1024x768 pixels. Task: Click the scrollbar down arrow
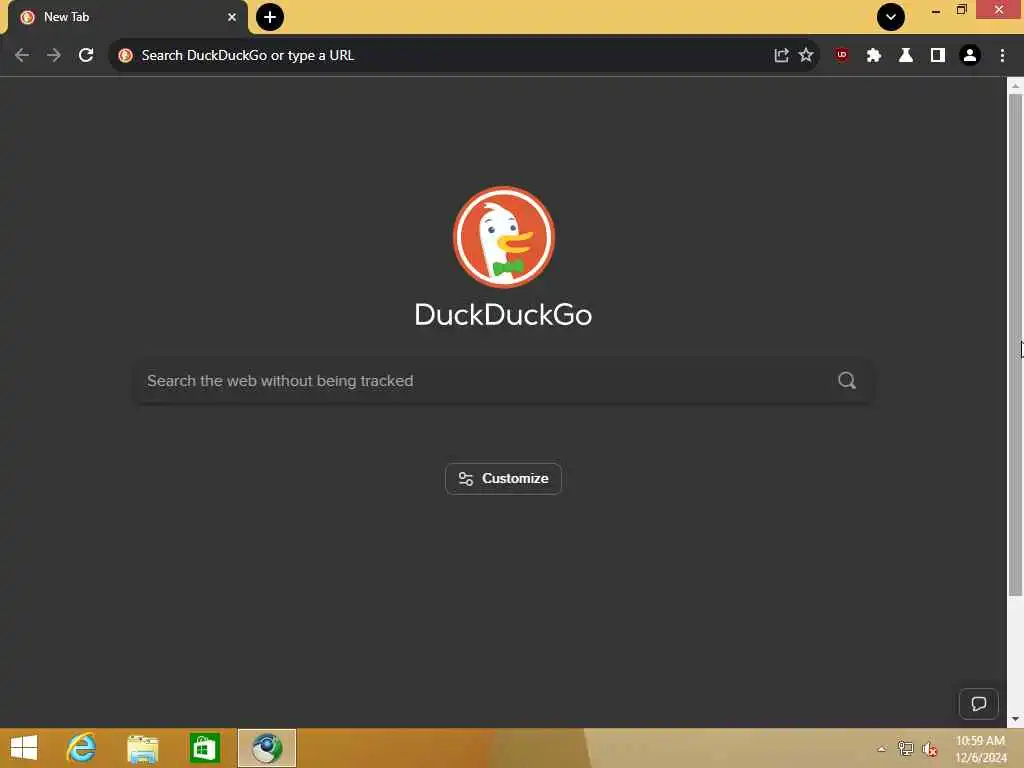click(x=1015, y=719)
